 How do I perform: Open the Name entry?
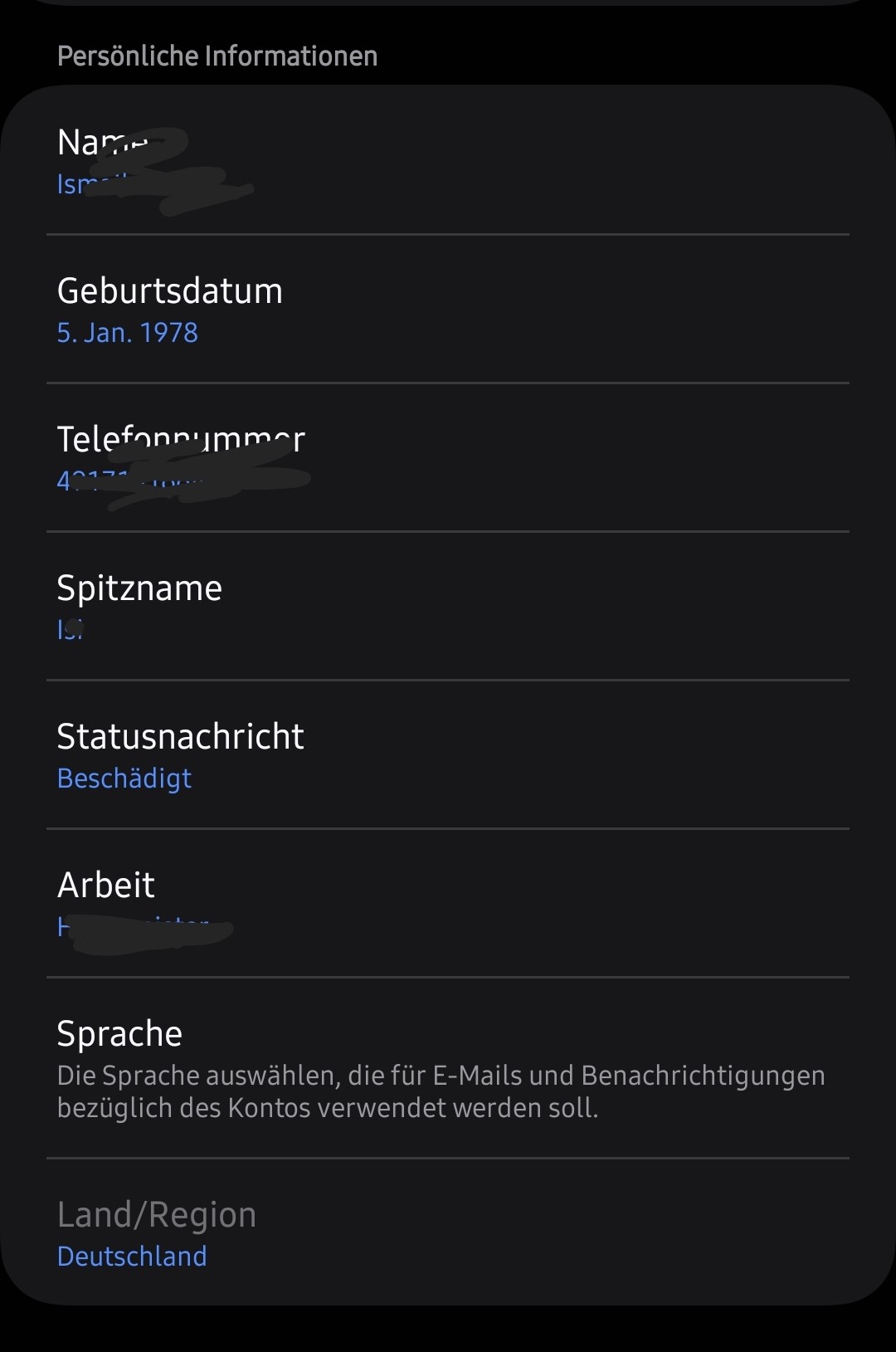[x=448, y=161]
